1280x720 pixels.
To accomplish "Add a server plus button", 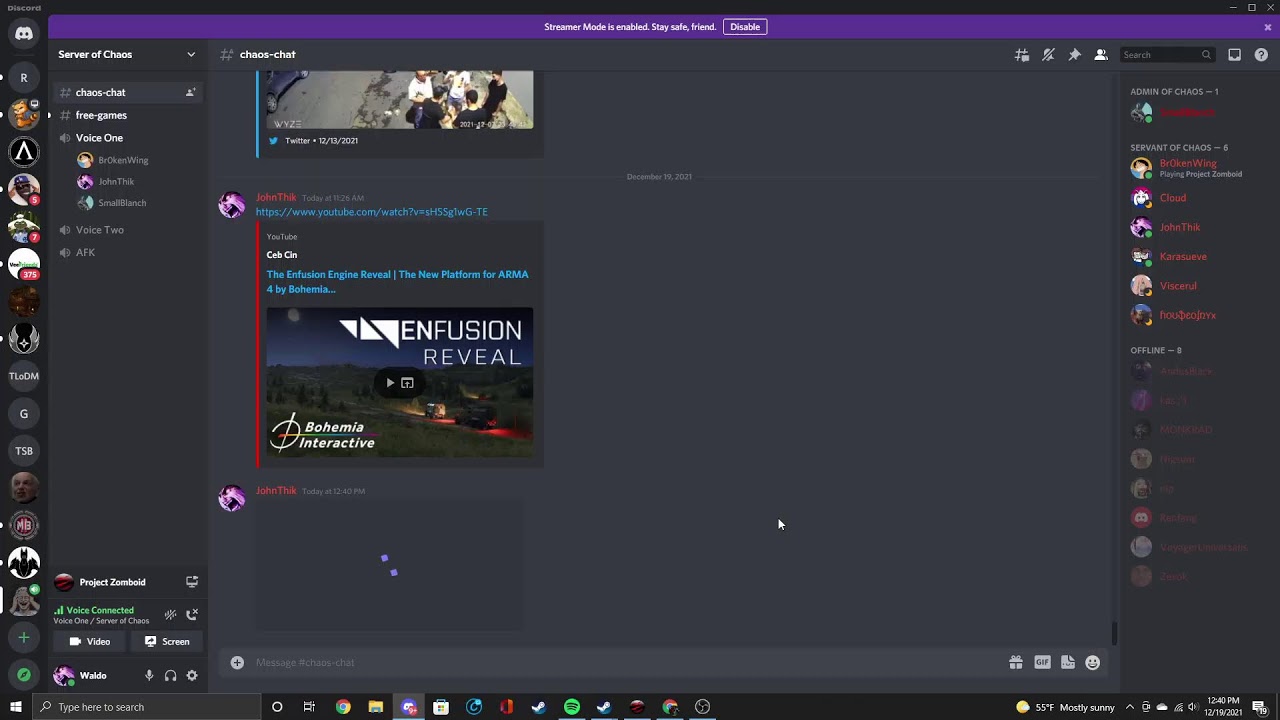I will click(x=24, y=637).
